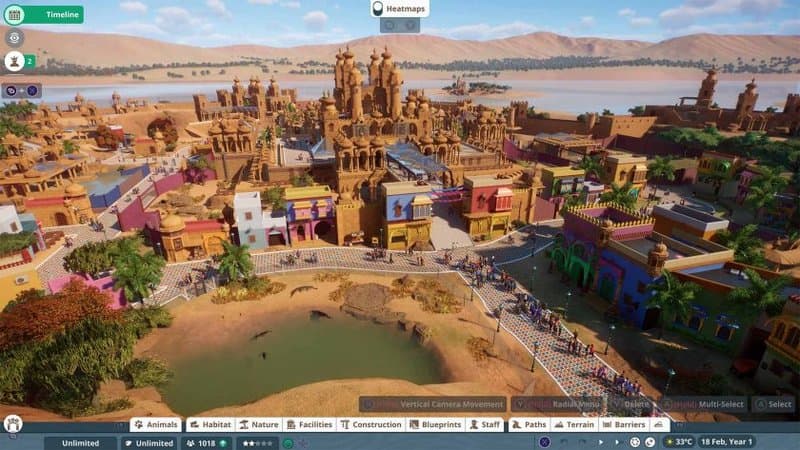This screenshot has width=800, height=450.
Task: Click the Zoo button at bottom-left corner
Action: [13, 424]
